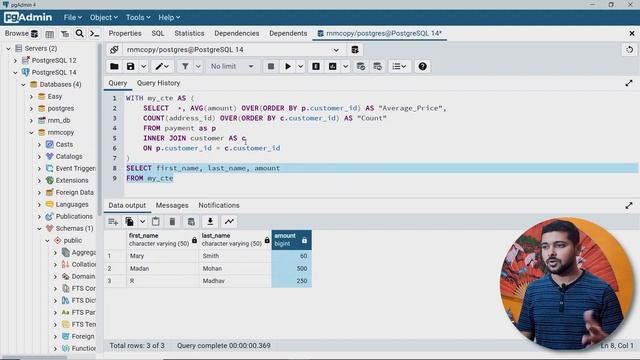Viewport: 640px width, 360px height.
Task: Open the query tool Help question-mark icon
Action: click(422, 66)
